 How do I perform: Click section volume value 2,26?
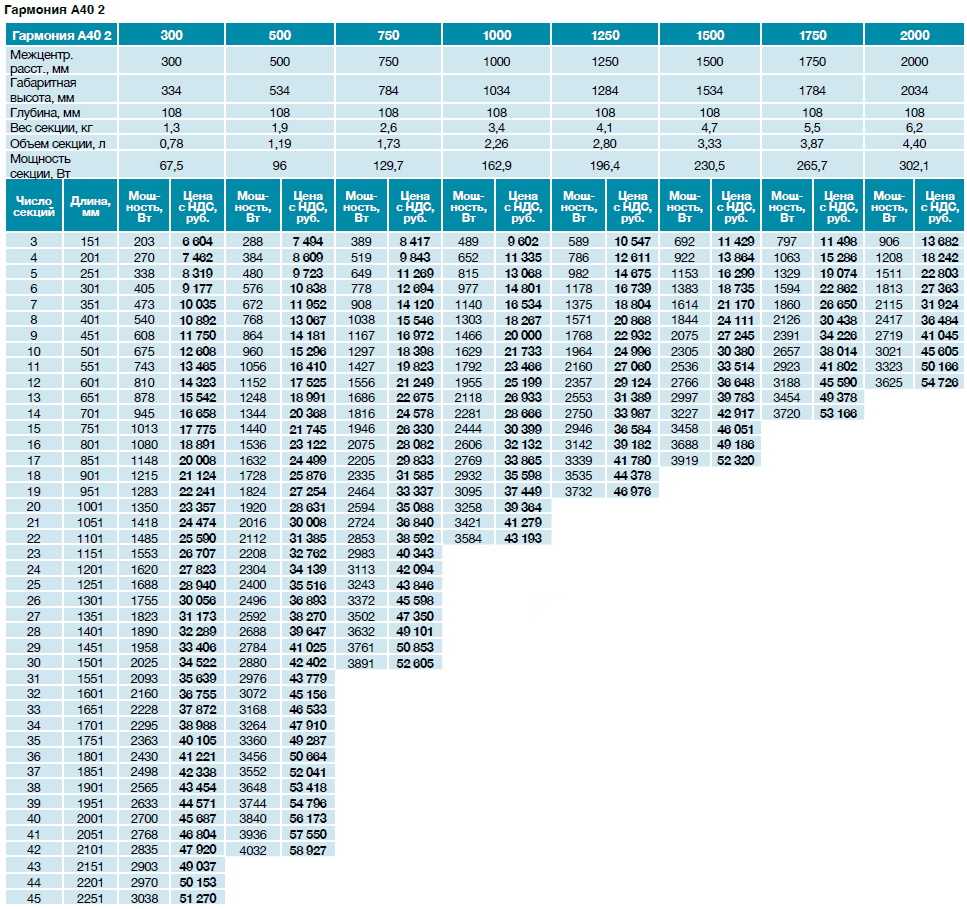pos(496,144)
